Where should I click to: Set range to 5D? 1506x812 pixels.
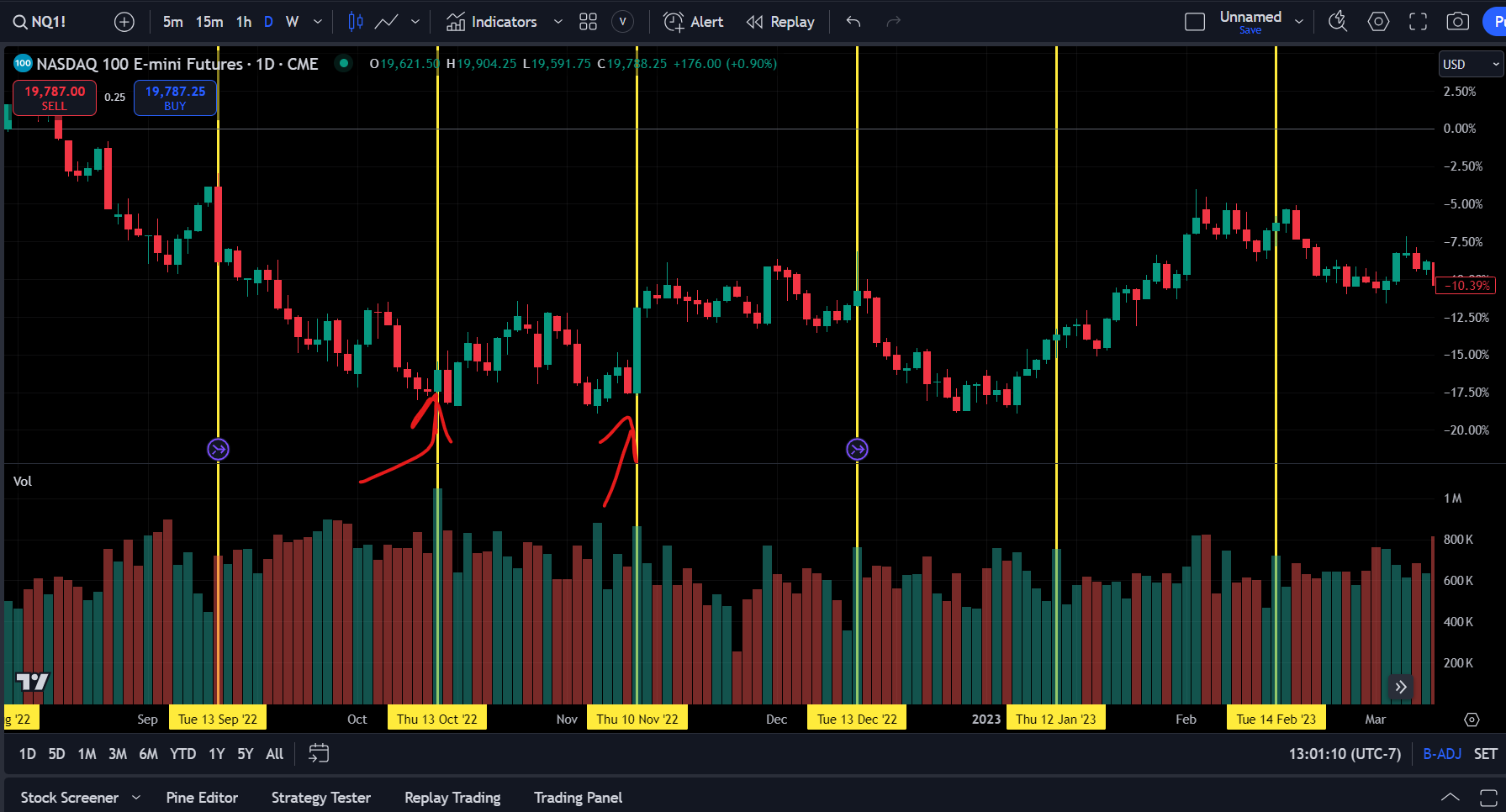56,754
